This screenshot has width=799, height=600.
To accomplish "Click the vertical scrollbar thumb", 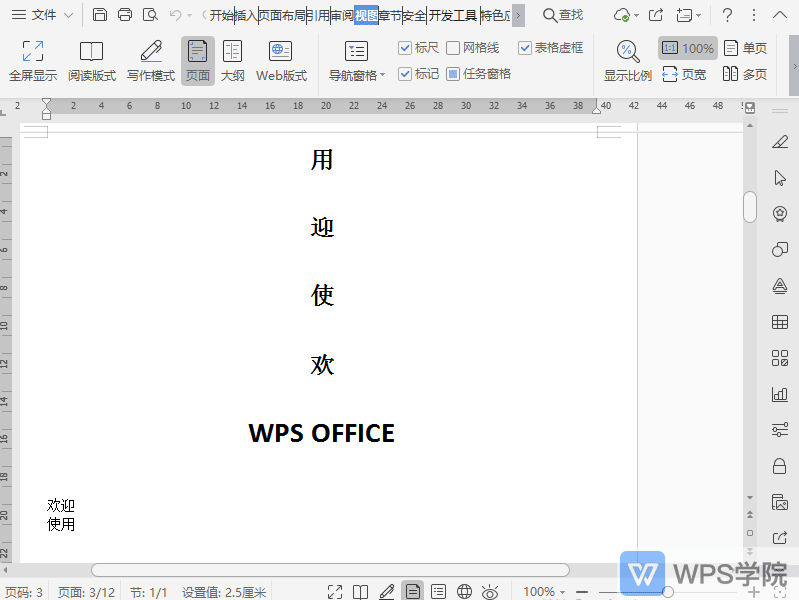I will coord(750,206).
